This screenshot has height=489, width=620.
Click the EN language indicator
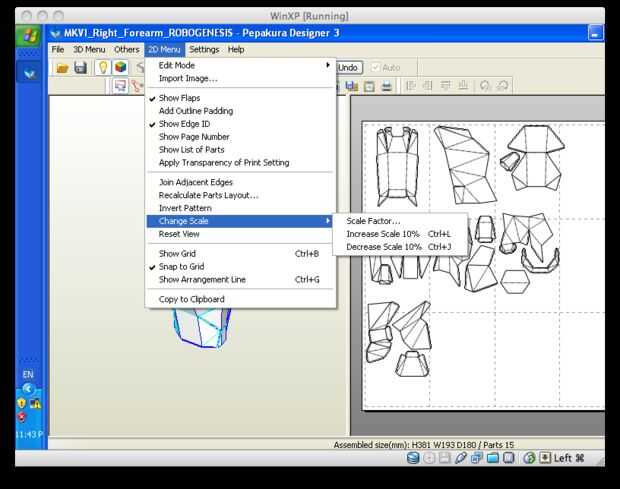tap(28, 374)
